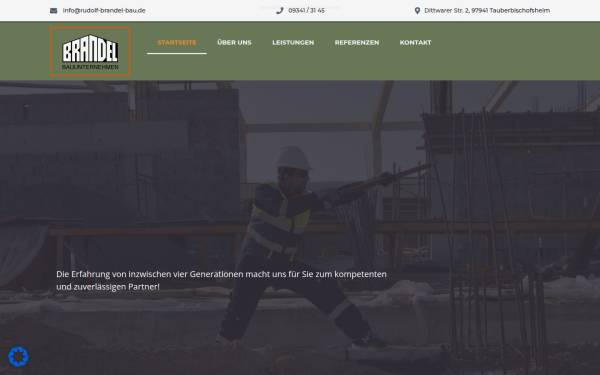Click address Dittwarer Str. 2 Tauberbischofsheim
The height and width of the screenshot is (375, 600).
(487, 11)
